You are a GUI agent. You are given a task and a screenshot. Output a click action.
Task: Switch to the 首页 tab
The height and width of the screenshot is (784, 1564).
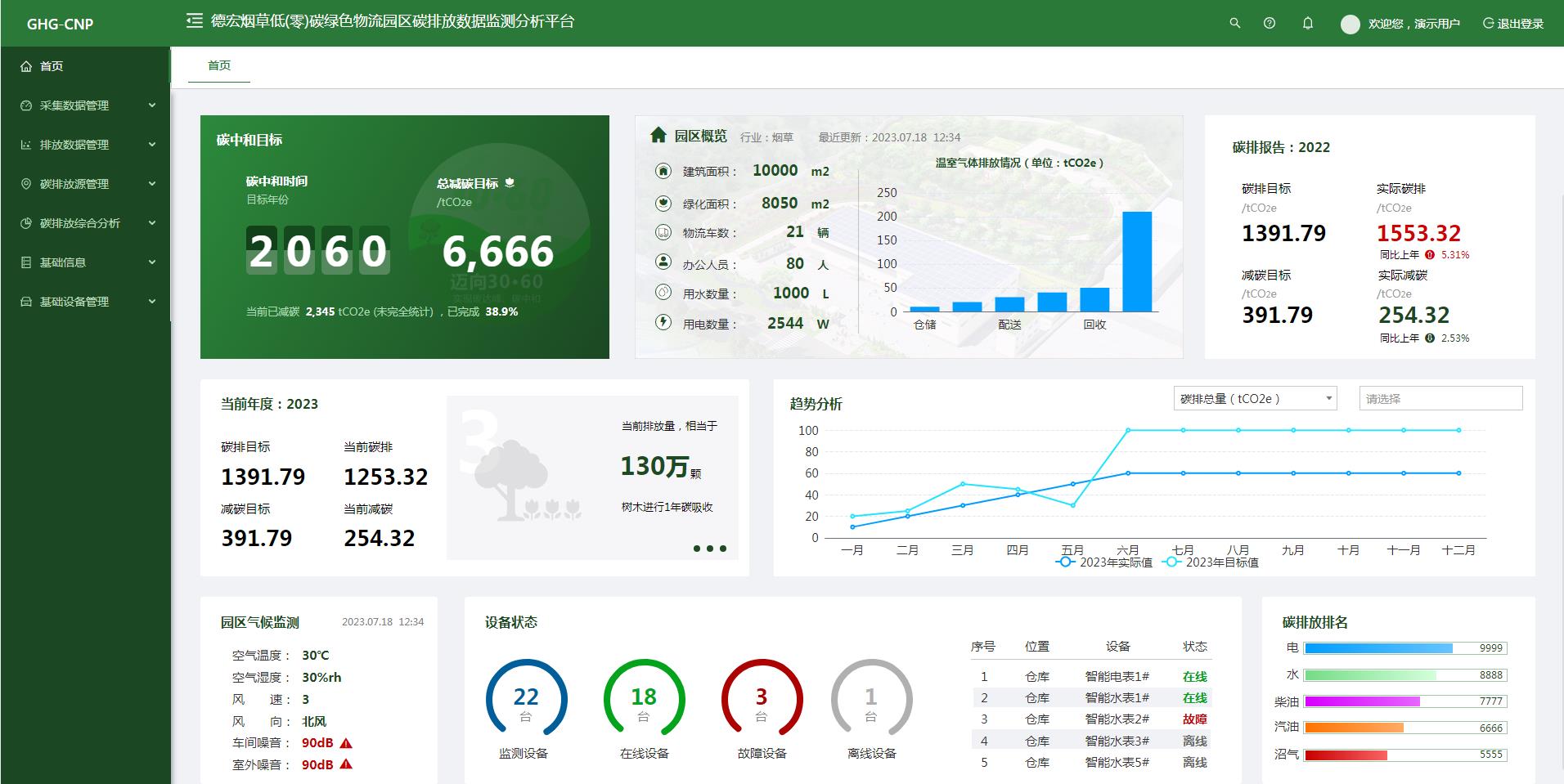click(218, 65)
